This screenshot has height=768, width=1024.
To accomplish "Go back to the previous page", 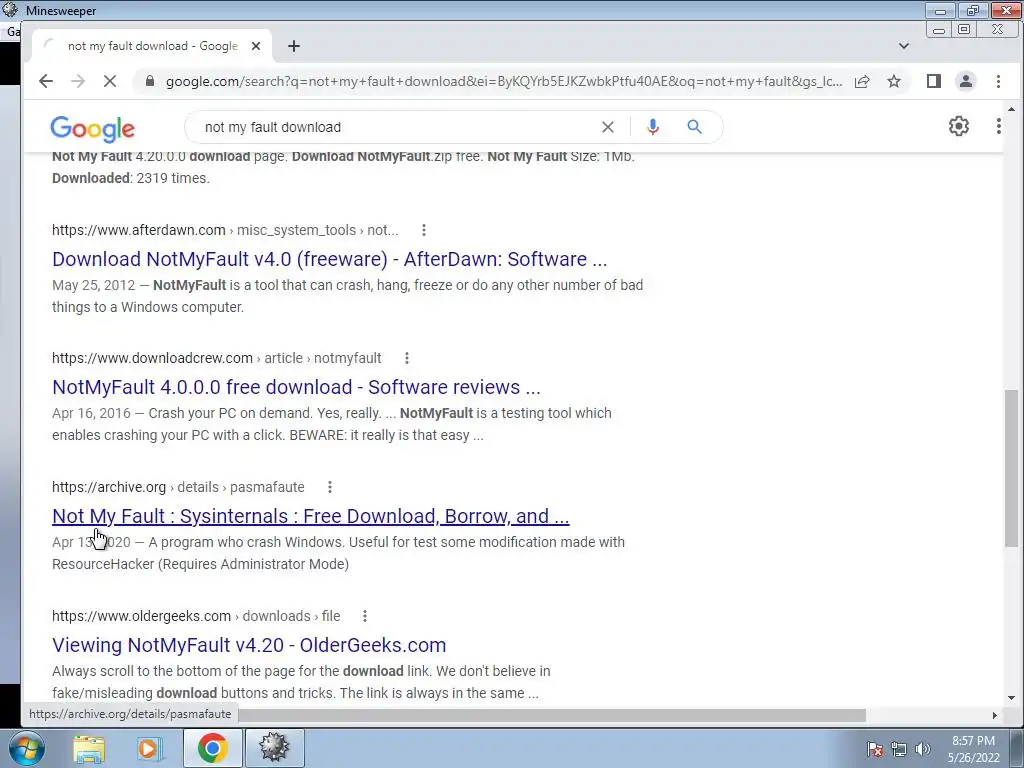I will point(46,81).
